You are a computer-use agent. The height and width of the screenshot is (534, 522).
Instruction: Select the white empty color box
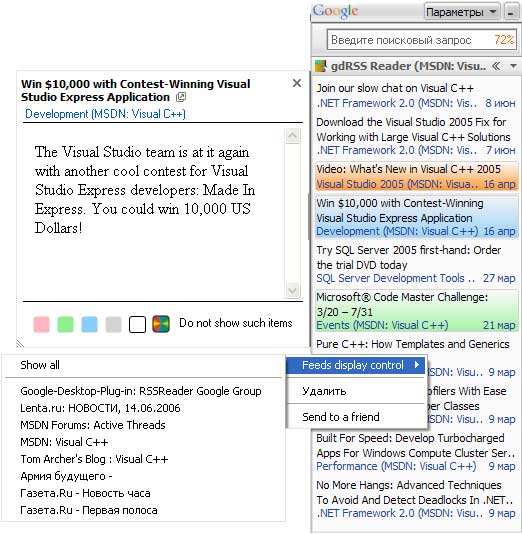click(137, 324)
